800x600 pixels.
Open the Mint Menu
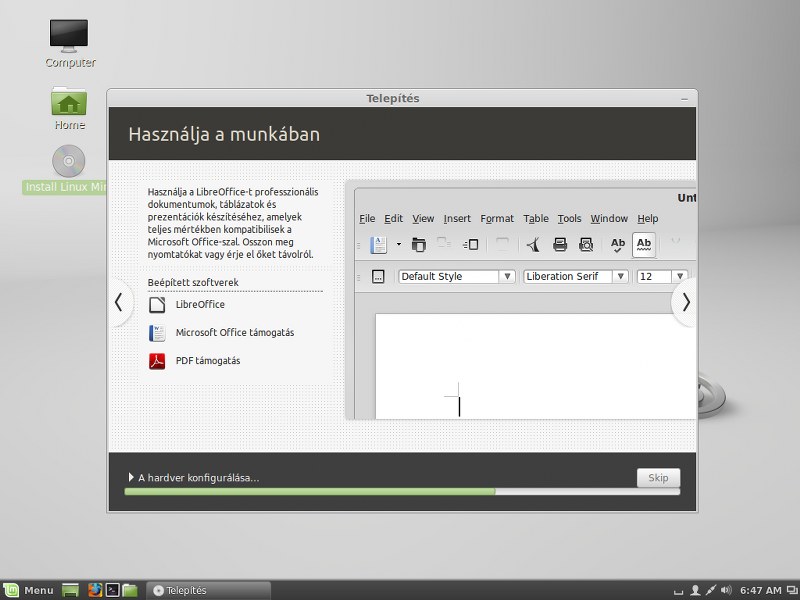pyautogui.click(x=29, y=590)
